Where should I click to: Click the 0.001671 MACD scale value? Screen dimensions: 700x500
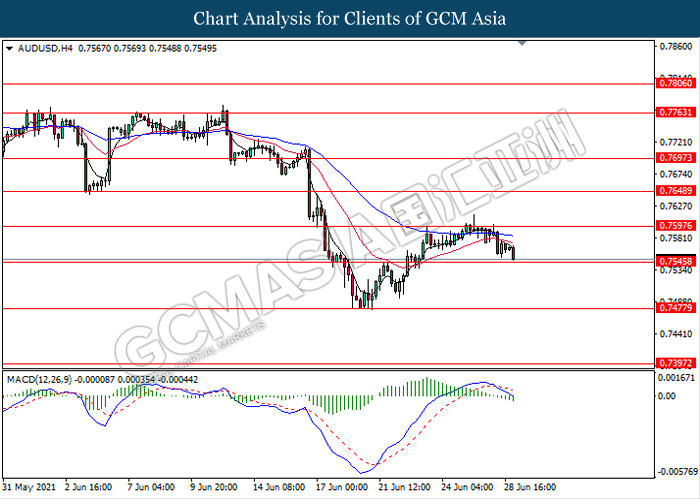coord(677,378)
